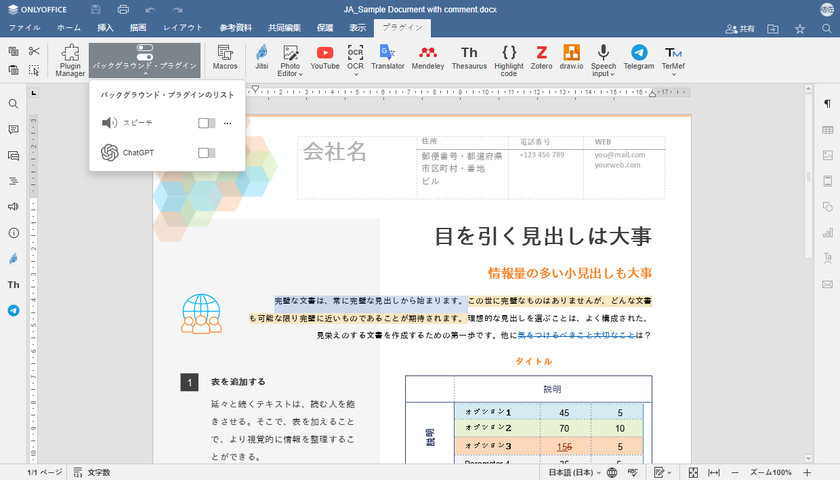Click the 共有 share button

coord(740,29)
